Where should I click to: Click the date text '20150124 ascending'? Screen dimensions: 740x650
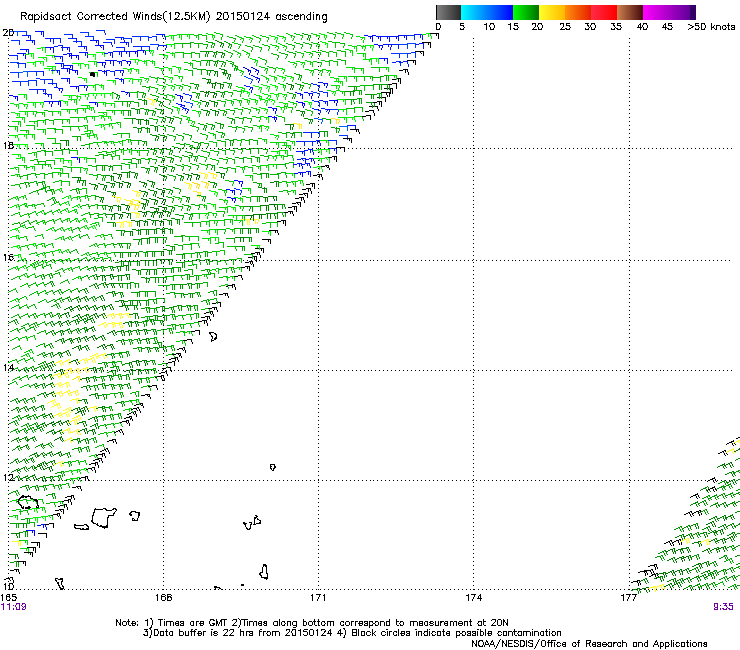point(271,17)
